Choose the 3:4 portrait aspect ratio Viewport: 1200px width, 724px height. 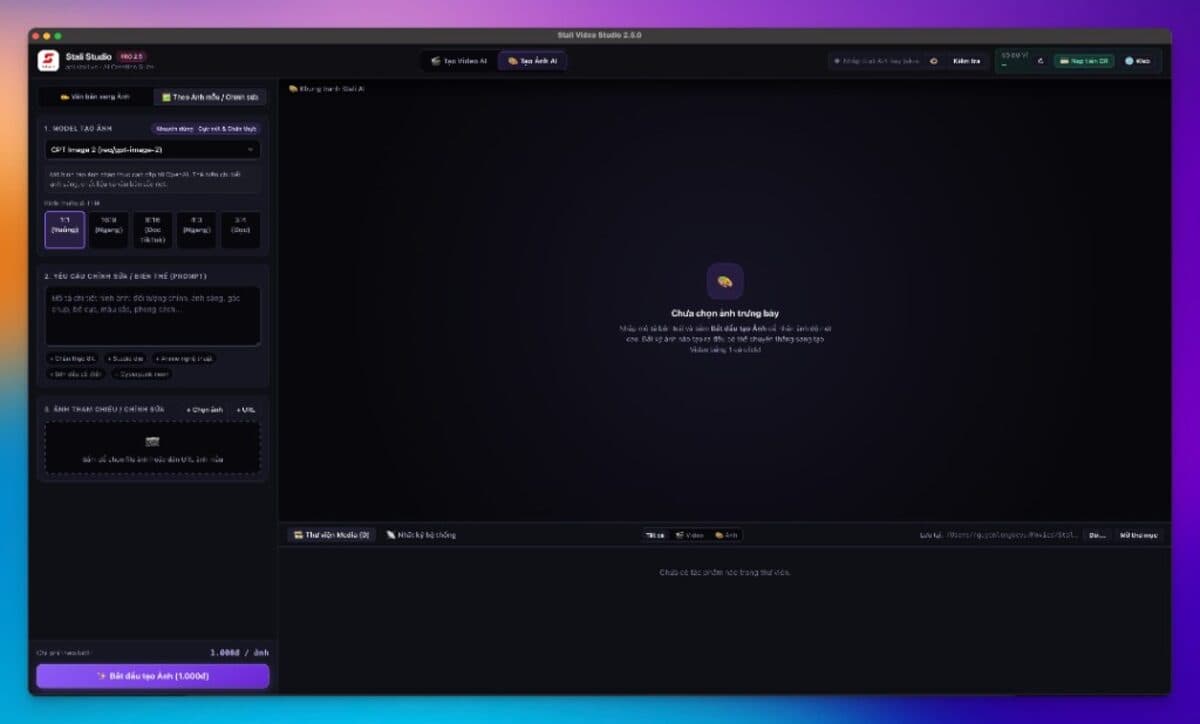240,229
